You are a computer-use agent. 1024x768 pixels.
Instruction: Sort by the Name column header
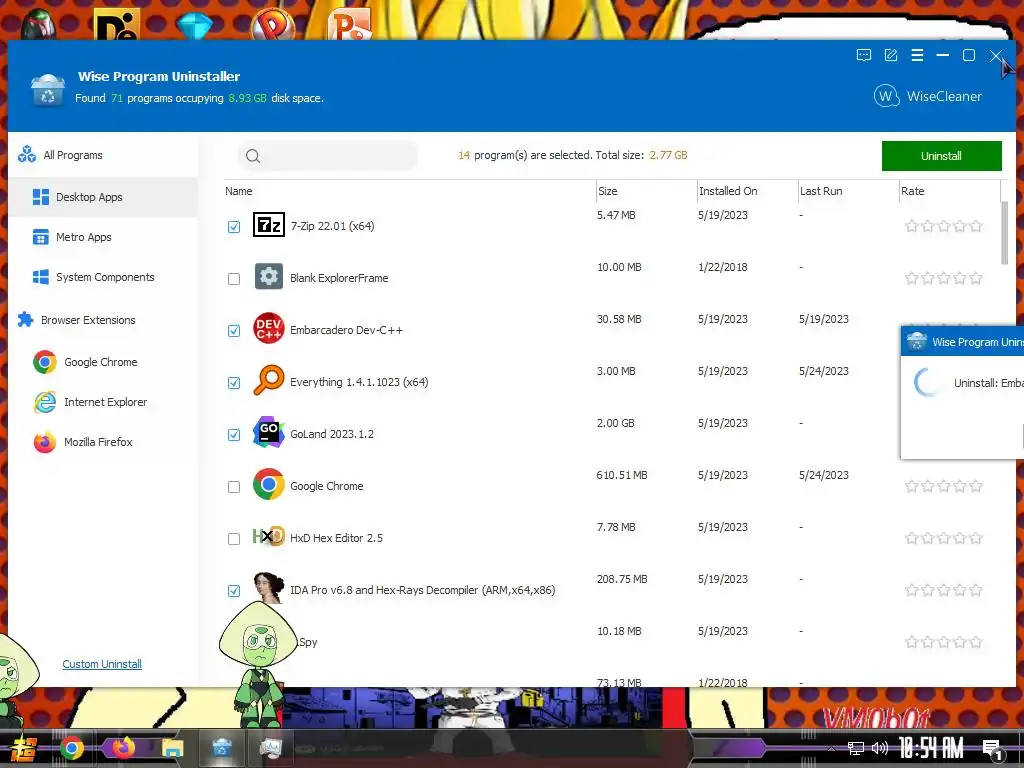[409, 191]
